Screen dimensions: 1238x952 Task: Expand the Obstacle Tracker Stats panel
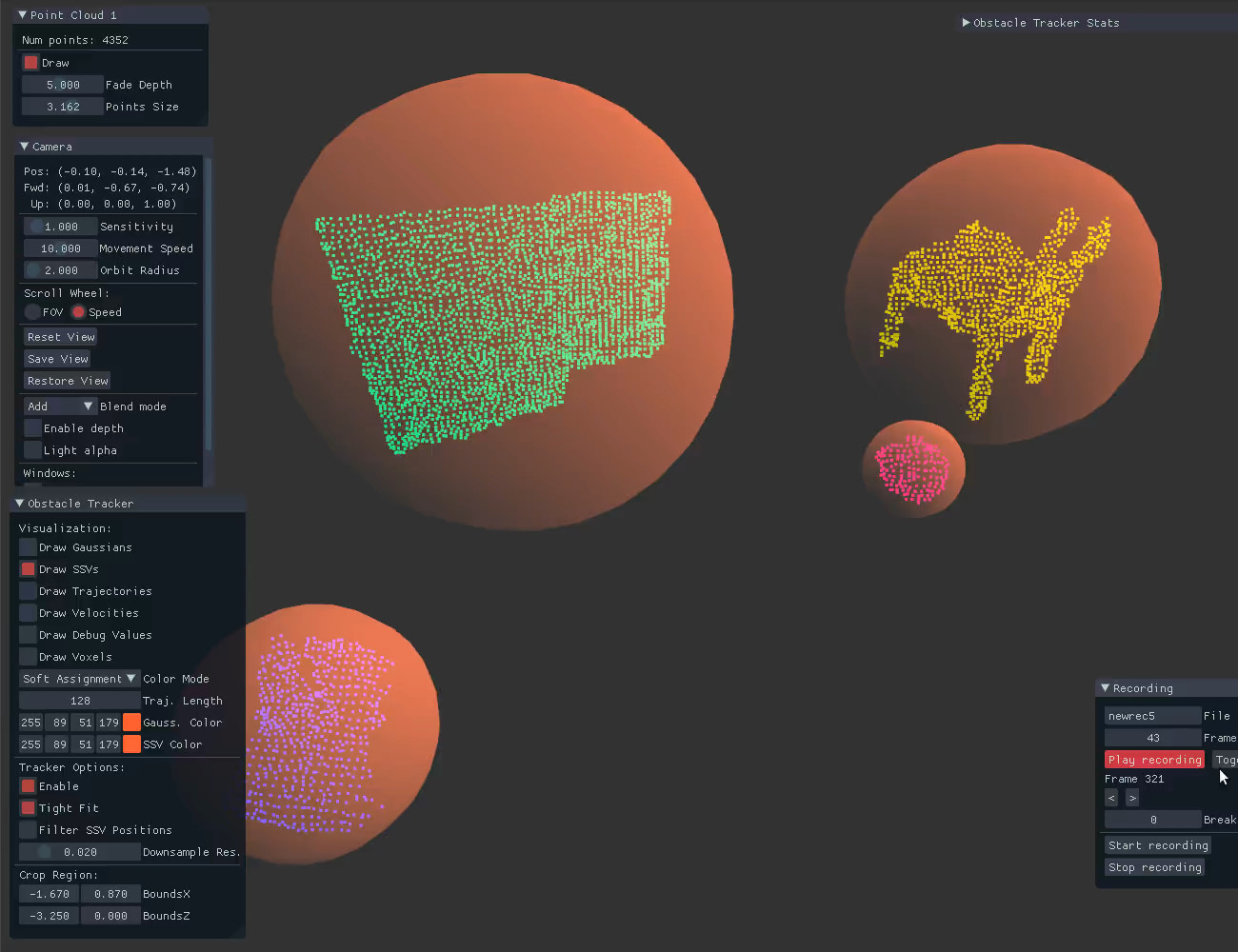pos(1040,22)
